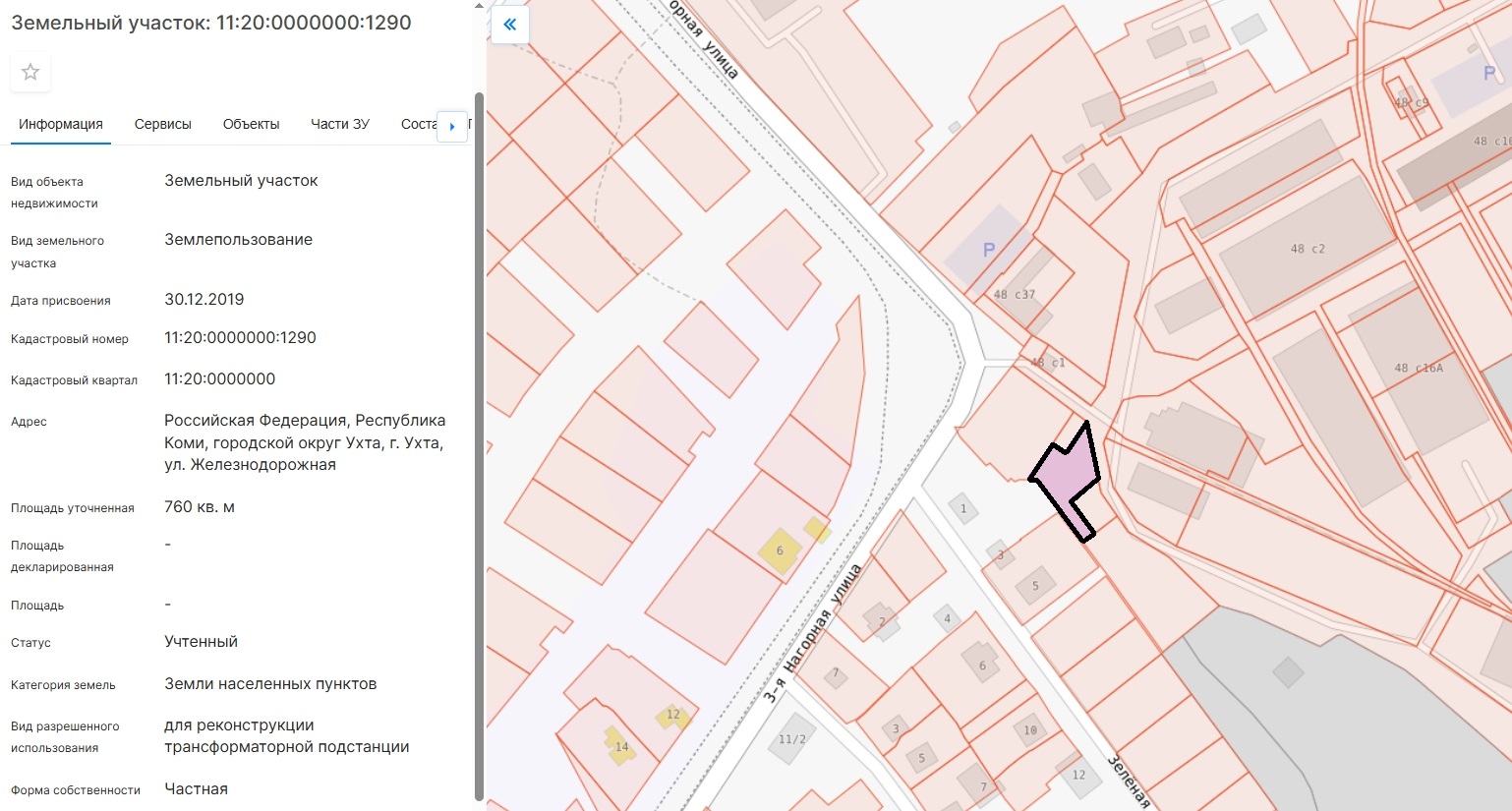1512x811 pixels.
Task: Click the Зеленая street label
Action: [x=1129, y=782]
